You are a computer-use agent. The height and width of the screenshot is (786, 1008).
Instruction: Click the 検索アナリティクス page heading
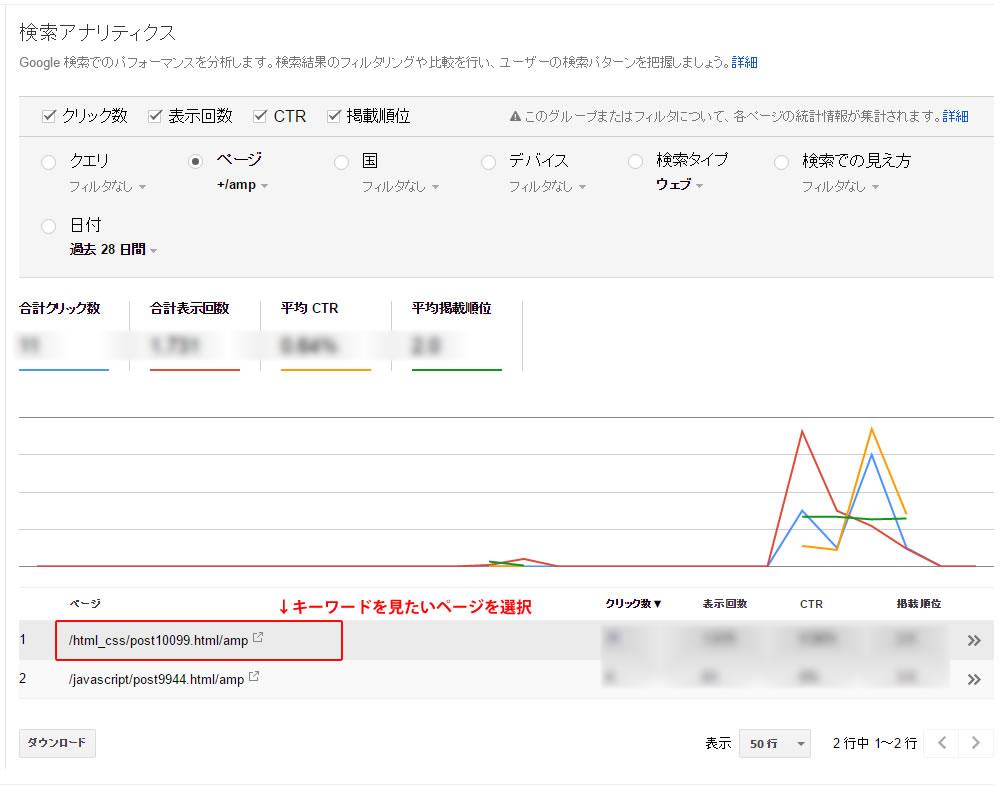98,33
